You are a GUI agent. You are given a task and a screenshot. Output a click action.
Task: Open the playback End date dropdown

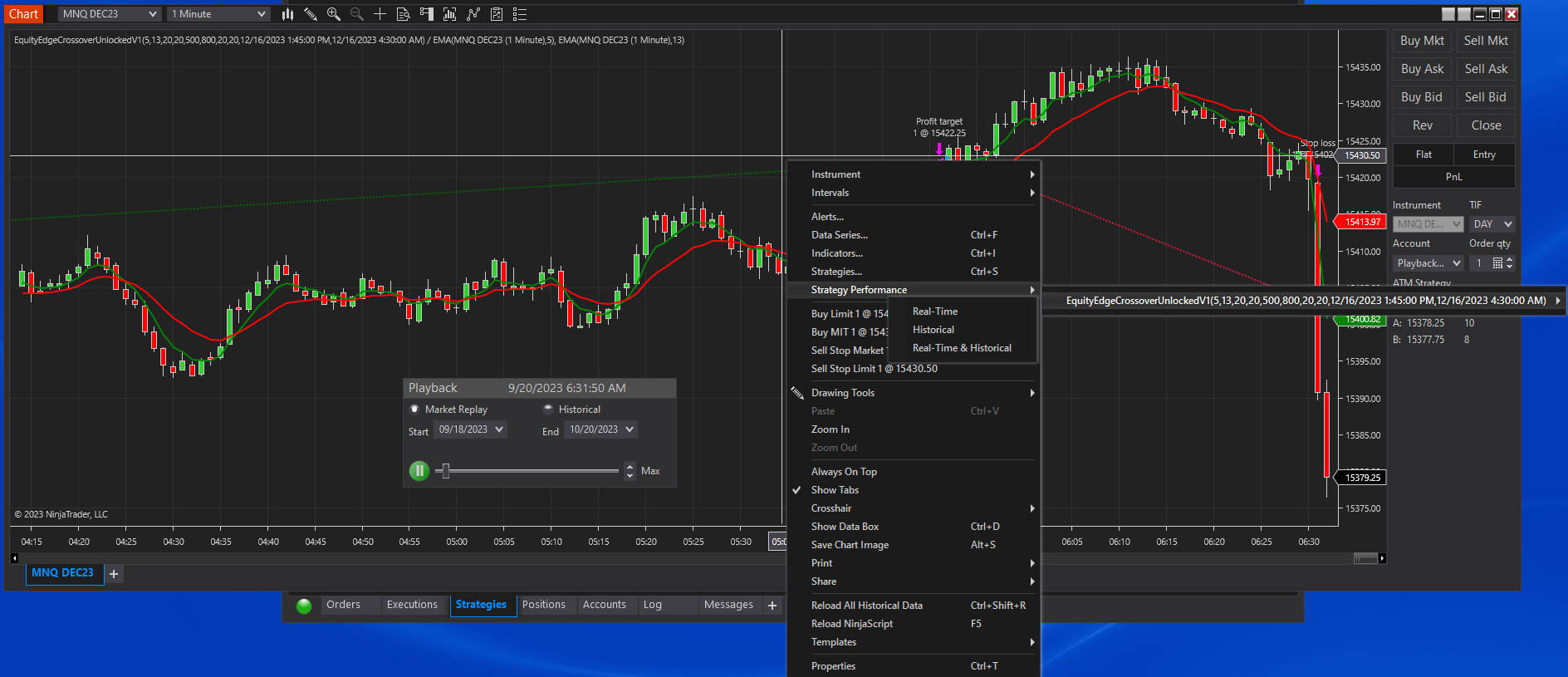tap(600, 429)
